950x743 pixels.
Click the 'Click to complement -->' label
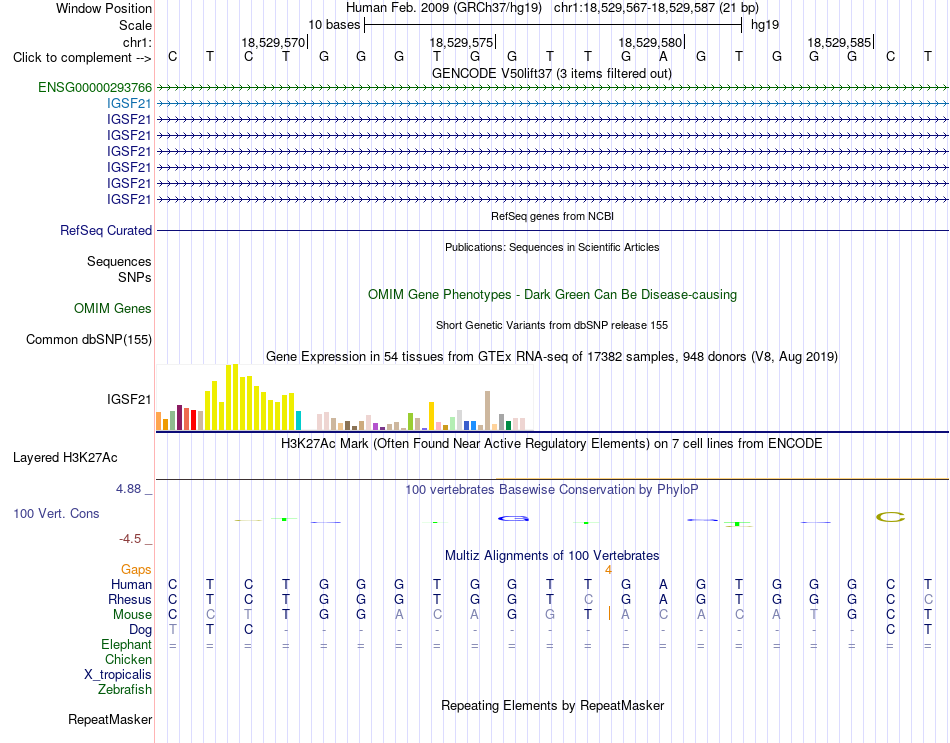pos(82,58)
